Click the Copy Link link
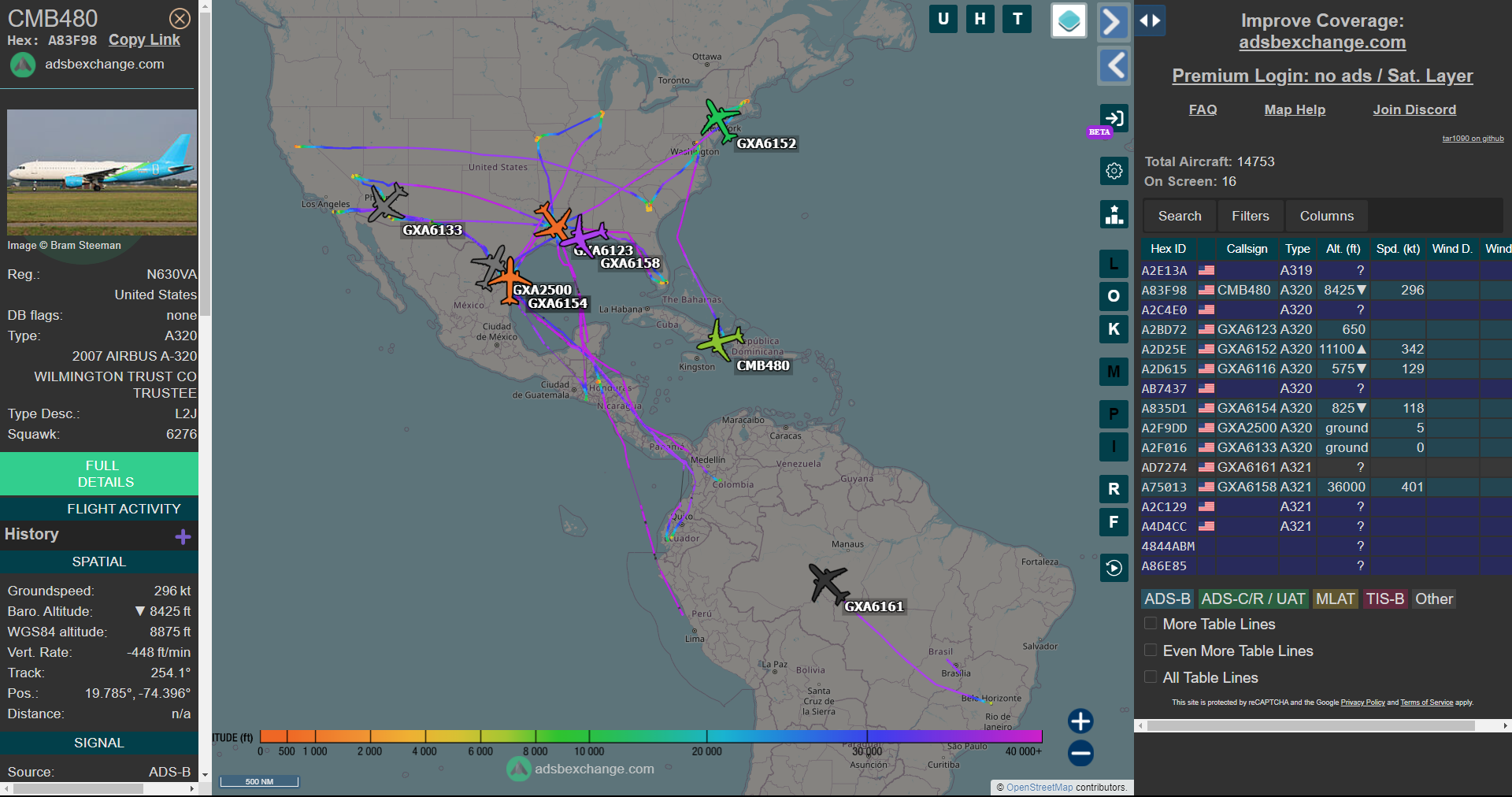 tap(144, 39)
